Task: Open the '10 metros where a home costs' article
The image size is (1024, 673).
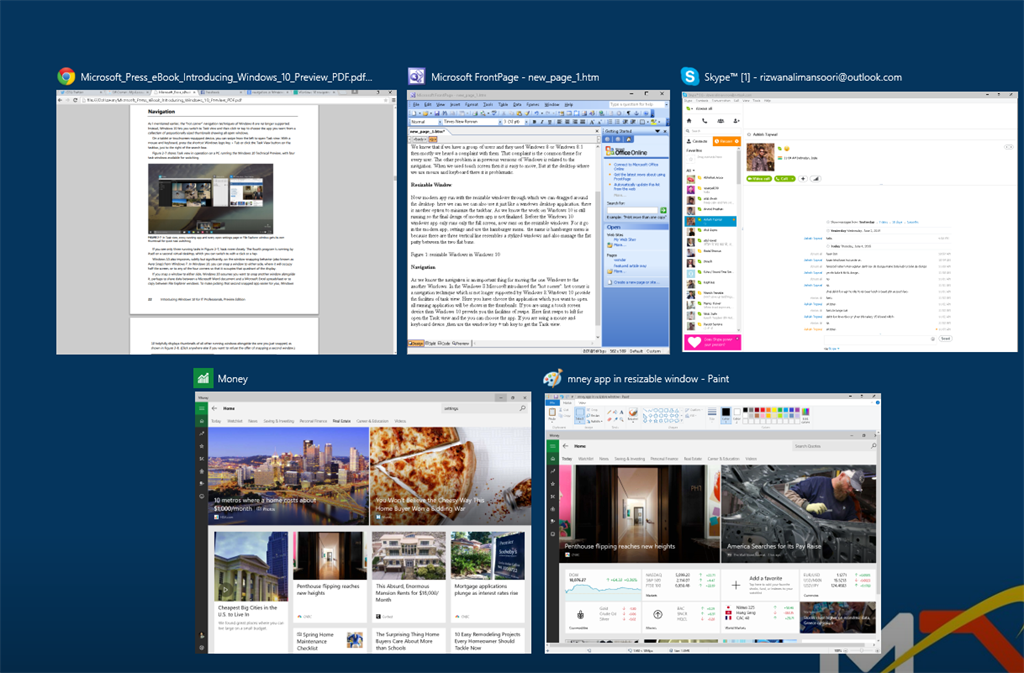Action: pos(288,477)
